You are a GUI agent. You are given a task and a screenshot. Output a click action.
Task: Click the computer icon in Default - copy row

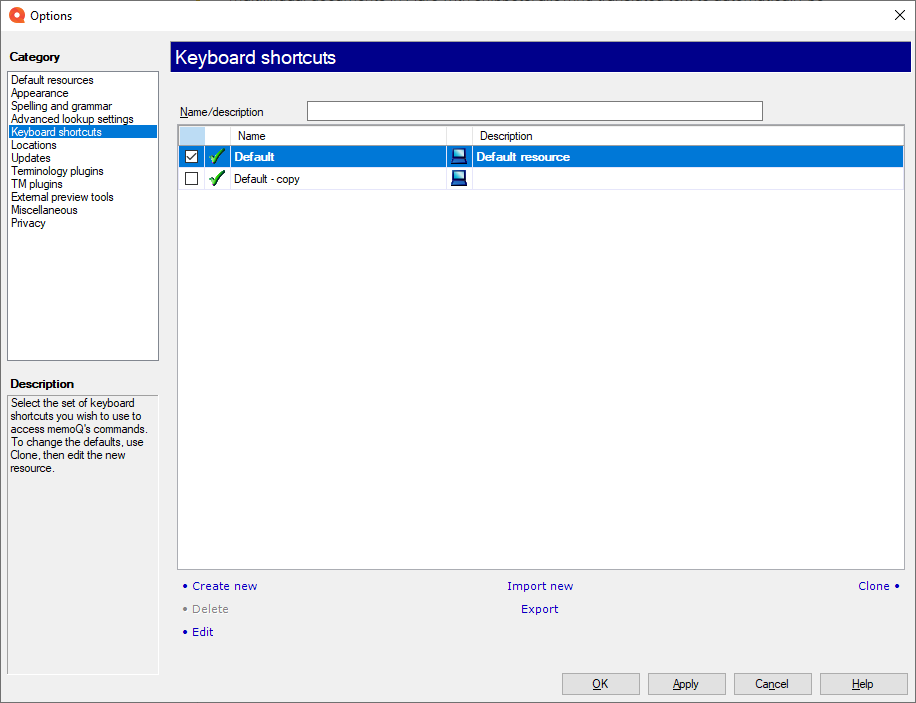[459, 179]
